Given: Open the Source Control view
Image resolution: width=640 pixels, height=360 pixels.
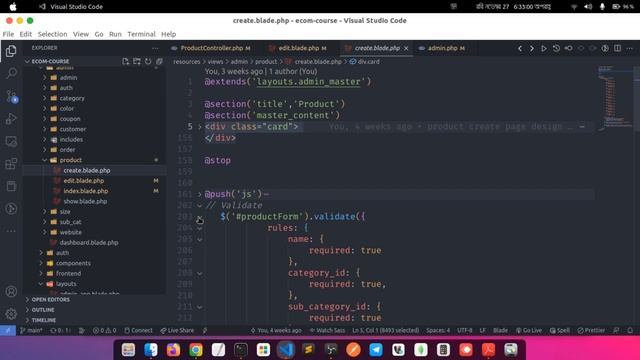Looking at the screenshot, I should click(11, 96).
